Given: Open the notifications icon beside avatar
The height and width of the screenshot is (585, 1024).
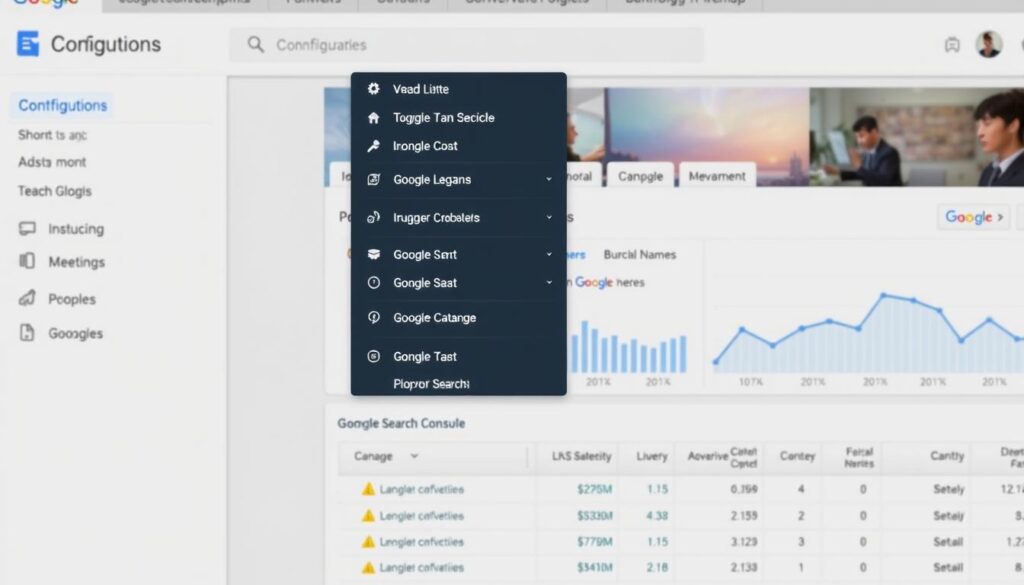Looking at the screenshot, I should point(952,44).
